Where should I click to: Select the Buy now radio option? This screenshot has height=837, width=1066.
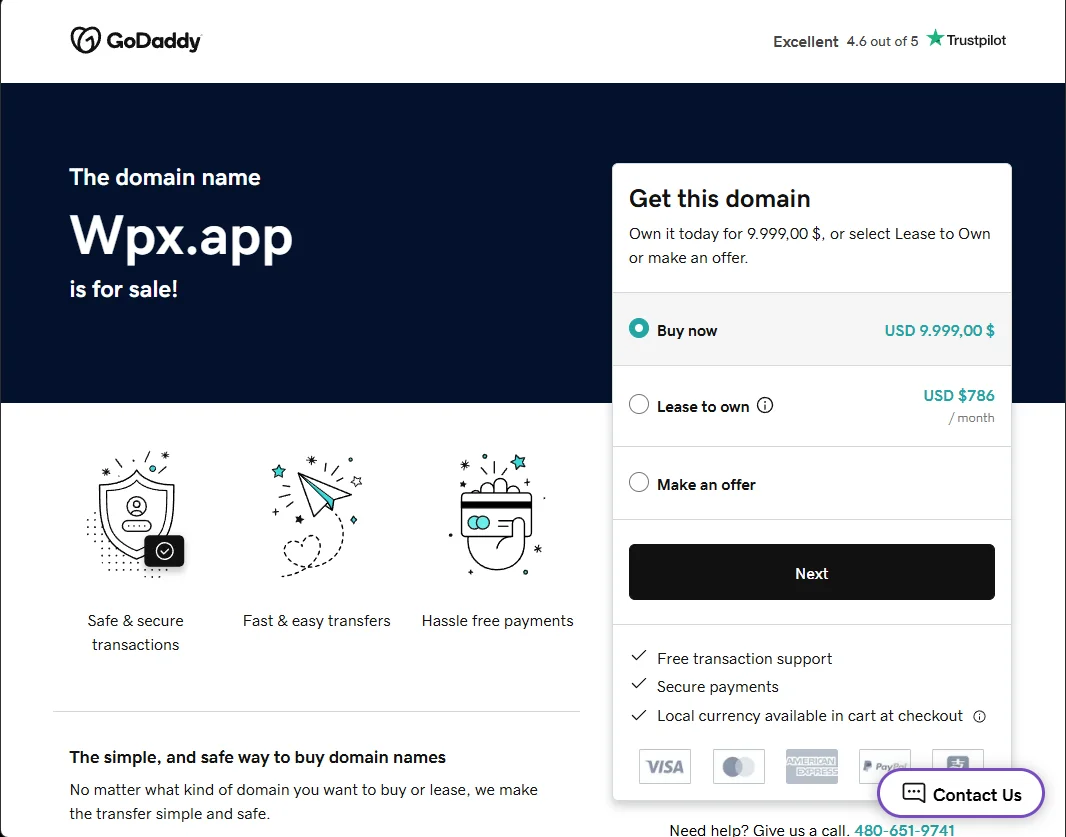pyautogui.click(x=638, y=328)
